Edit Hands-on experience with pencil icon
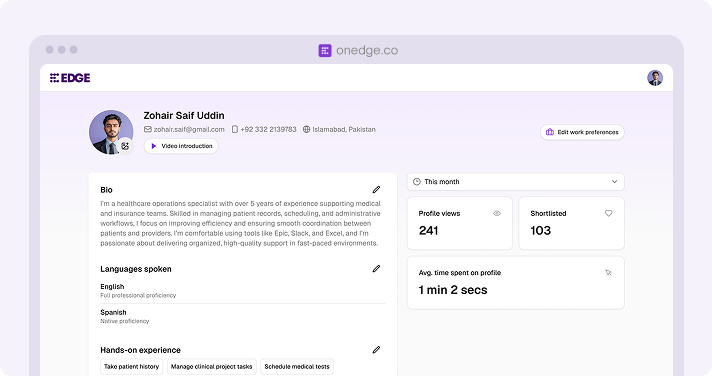Image resolution: width=712 pixels, height=376 pixels. tap(376, 350)
